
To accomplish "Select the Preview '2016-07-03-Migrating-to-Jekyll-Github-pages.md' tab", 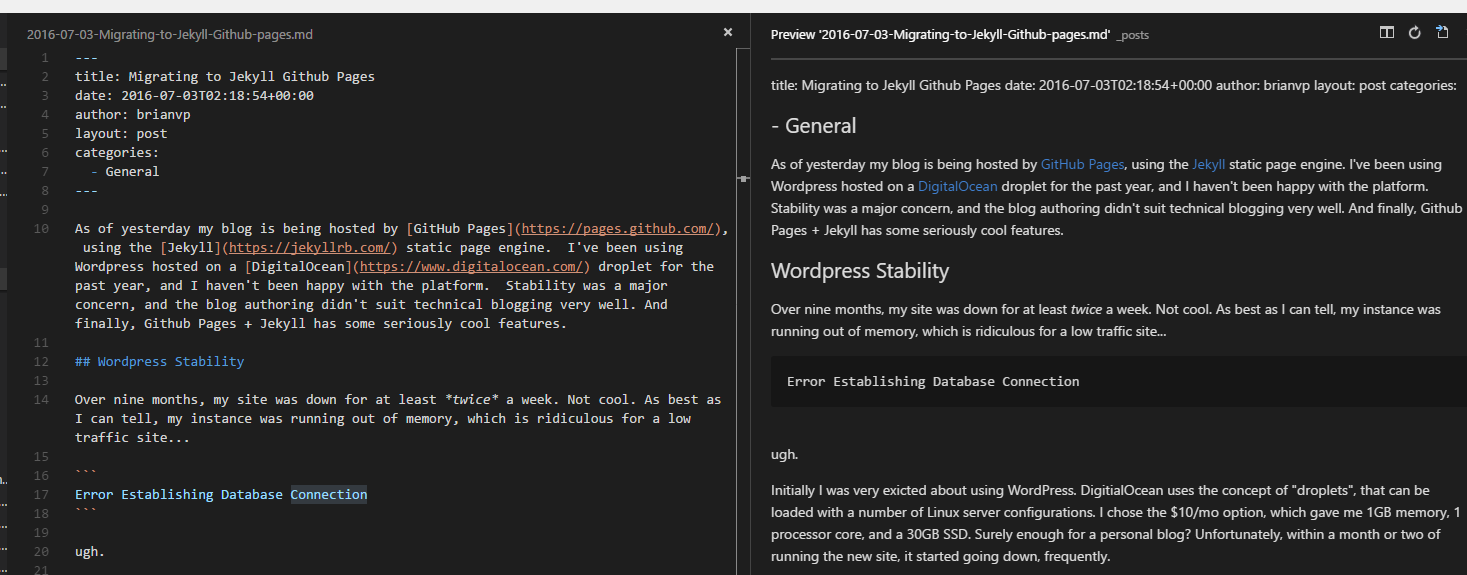I will pos(940,34).
